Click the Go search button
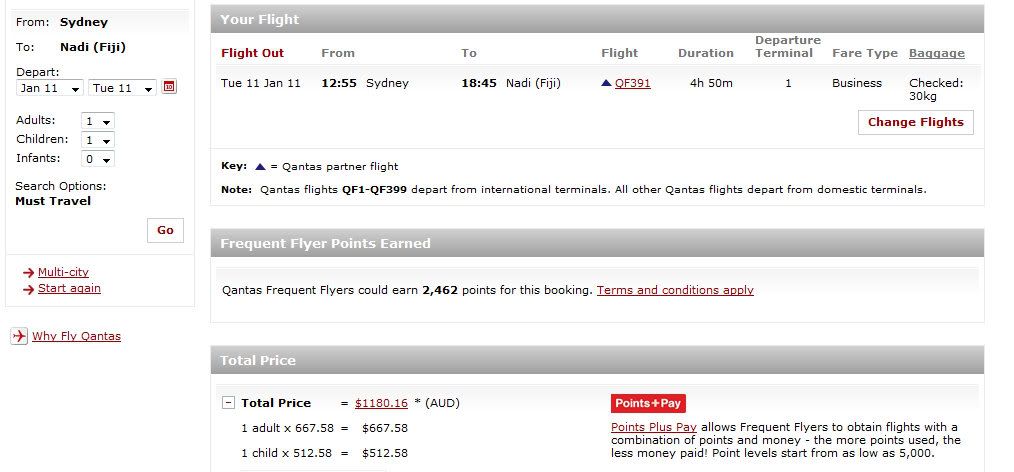The image size is (1014, 472). 166,230
